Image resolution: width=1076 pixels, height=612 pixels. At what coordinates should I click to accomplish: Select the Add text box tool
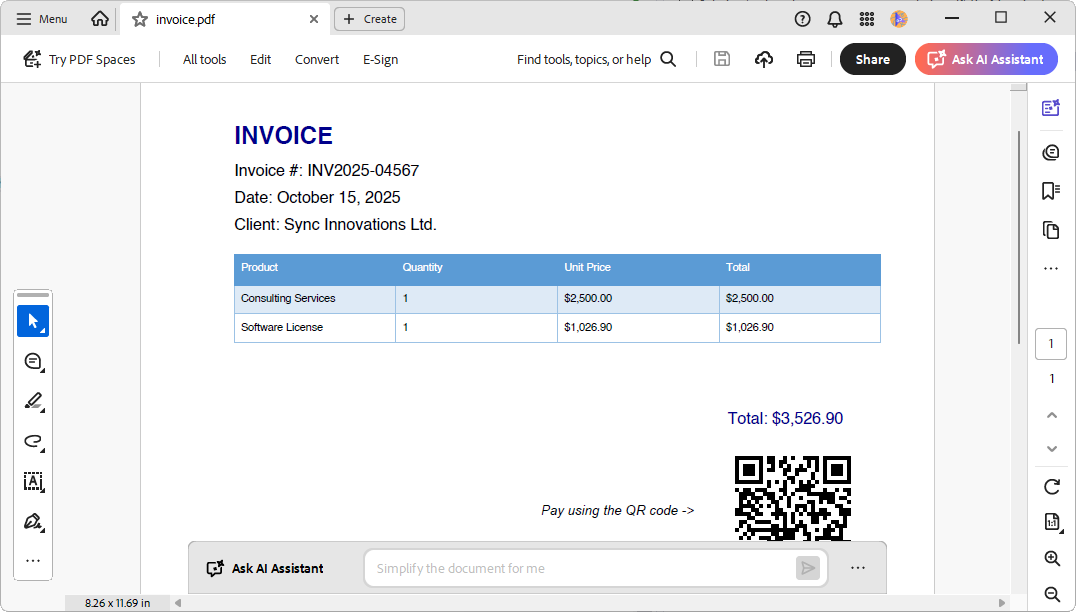pyautogui.click(x=33, y=481)
